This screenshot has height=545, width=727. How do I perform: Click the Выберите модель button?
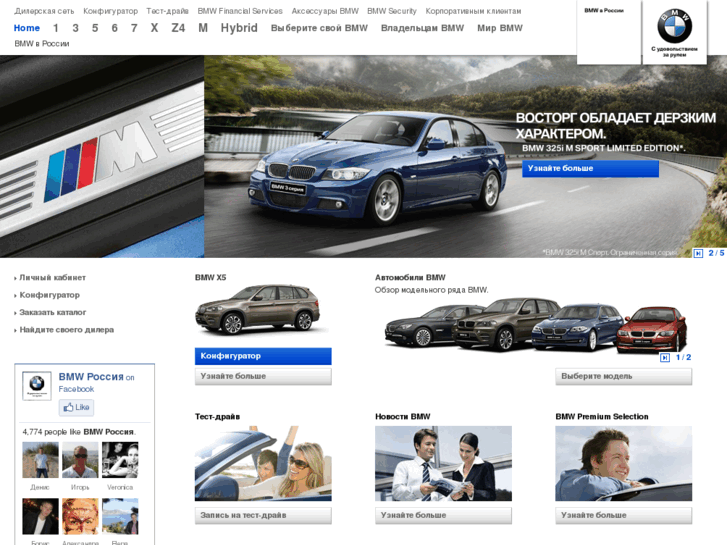coord(624,376)
